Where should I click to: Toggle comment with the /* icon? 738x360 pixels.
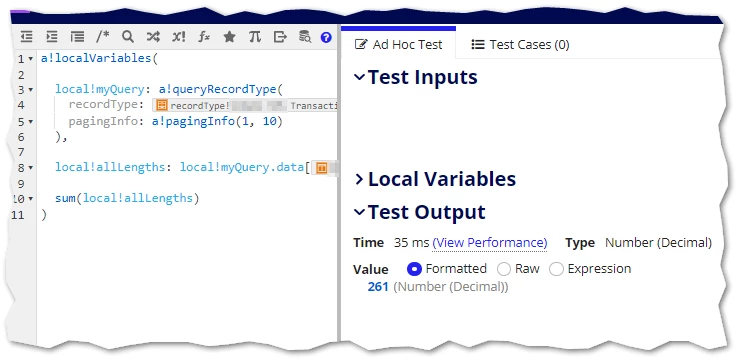click(103, 37)
